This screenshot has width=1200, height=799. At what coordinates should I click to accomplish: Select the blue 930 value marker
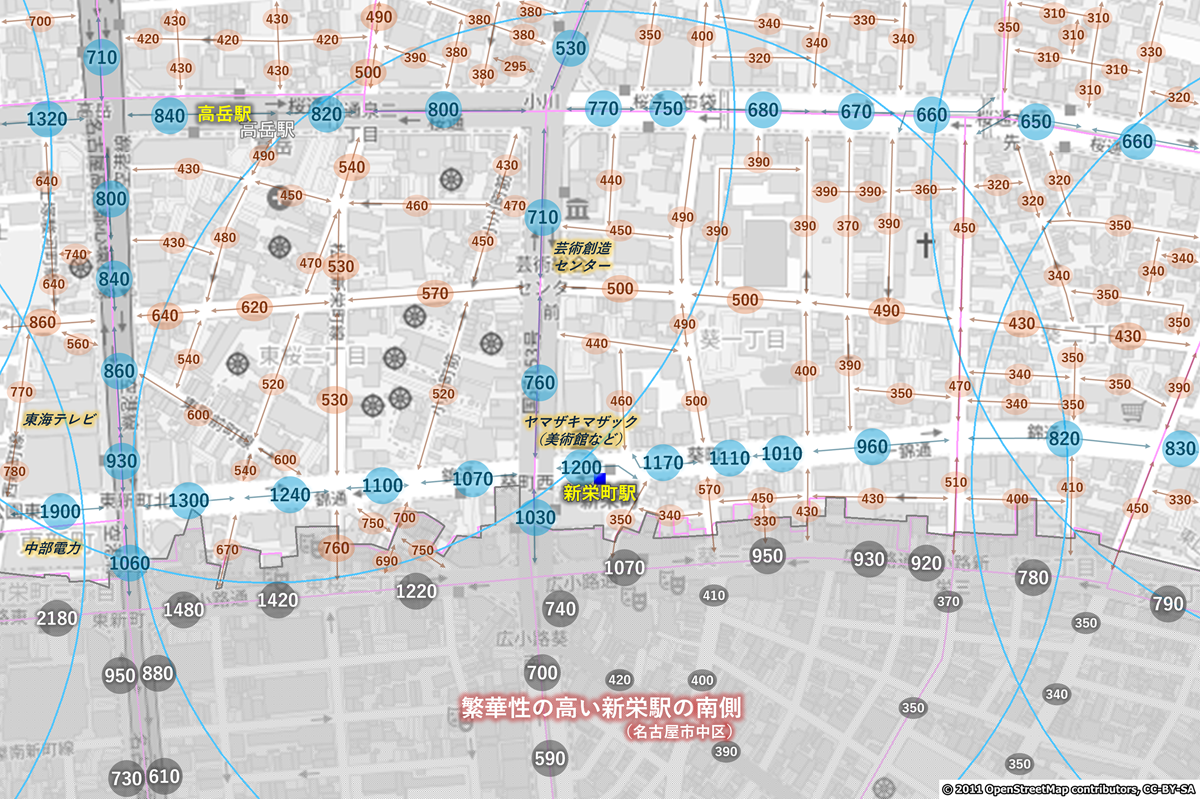click(x=121, y=461)
